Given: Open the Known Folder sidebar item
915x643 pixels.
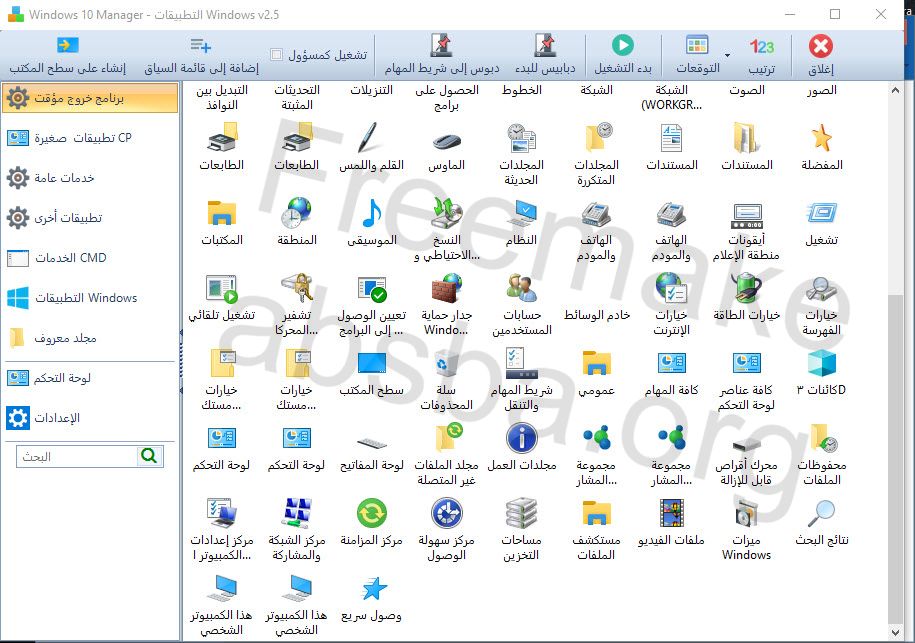Looking at the screenshot, I should pos(90,338).
